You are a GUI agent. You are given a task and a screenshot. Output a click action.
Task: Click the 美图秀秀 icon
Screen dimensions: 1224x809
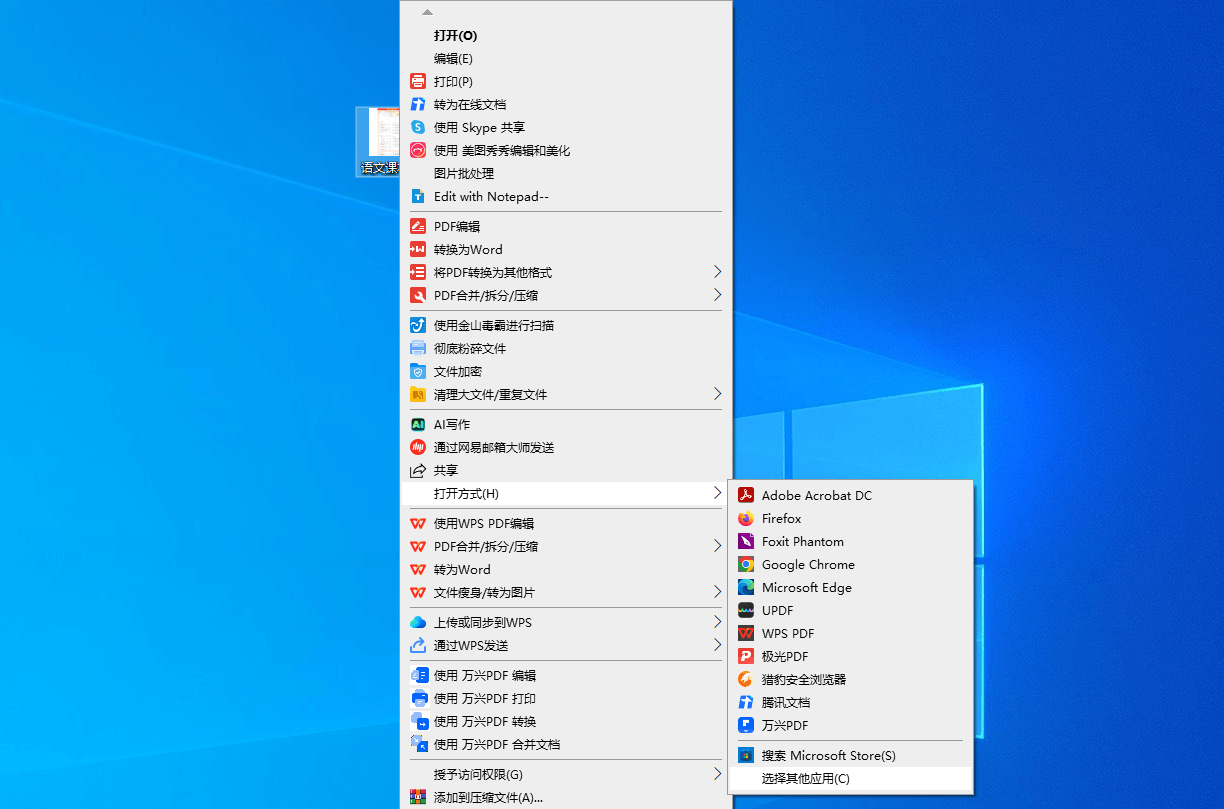coord(418,151)
